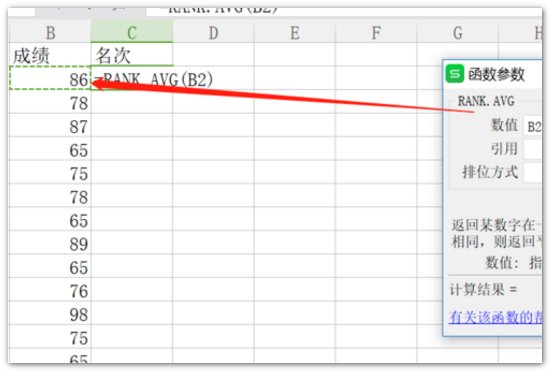Select column E header
Image resolution: width=551 pixels, height=372 pixels.
click(x=295, y=33)
